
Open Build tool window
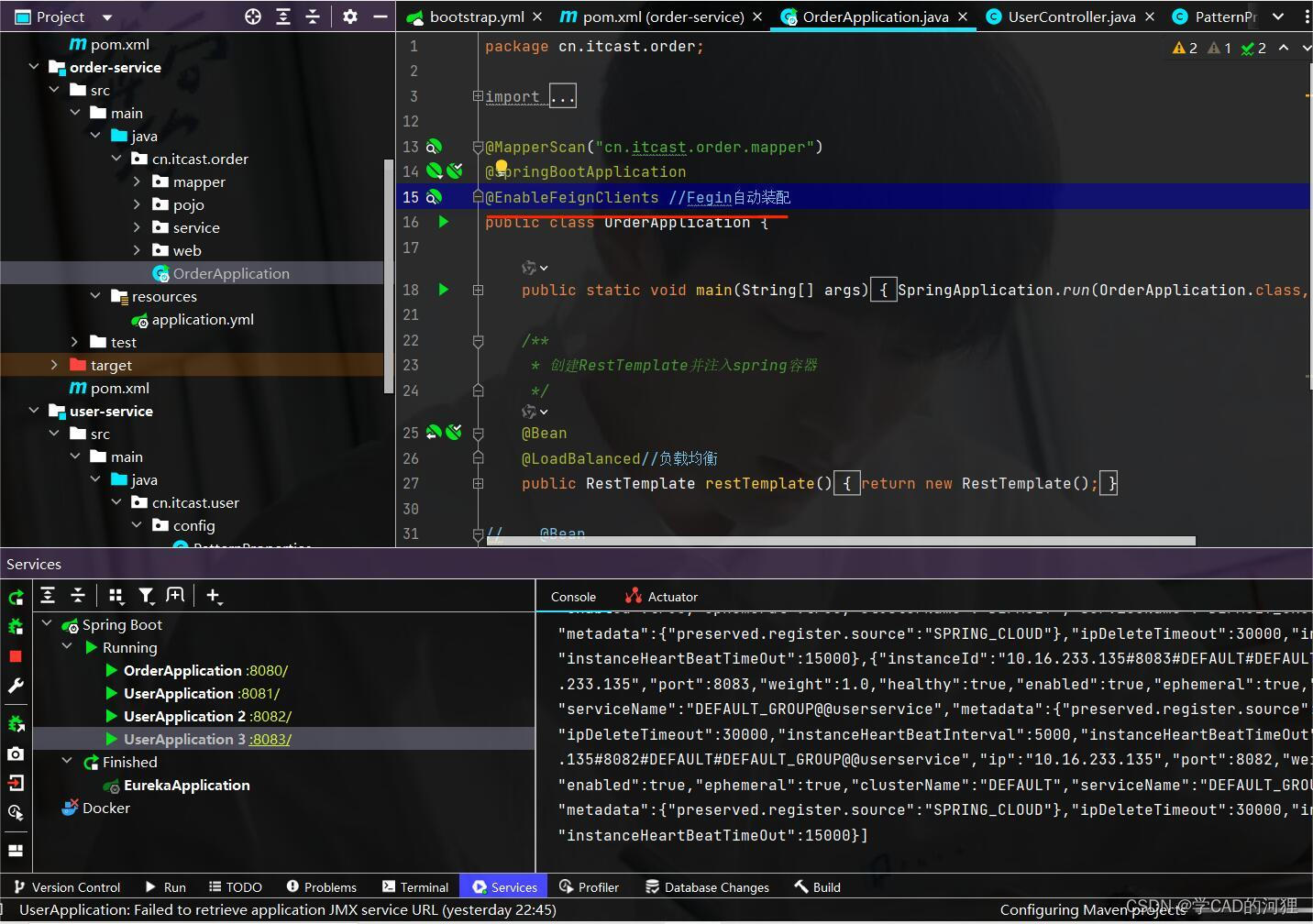(x=818, y=887)
